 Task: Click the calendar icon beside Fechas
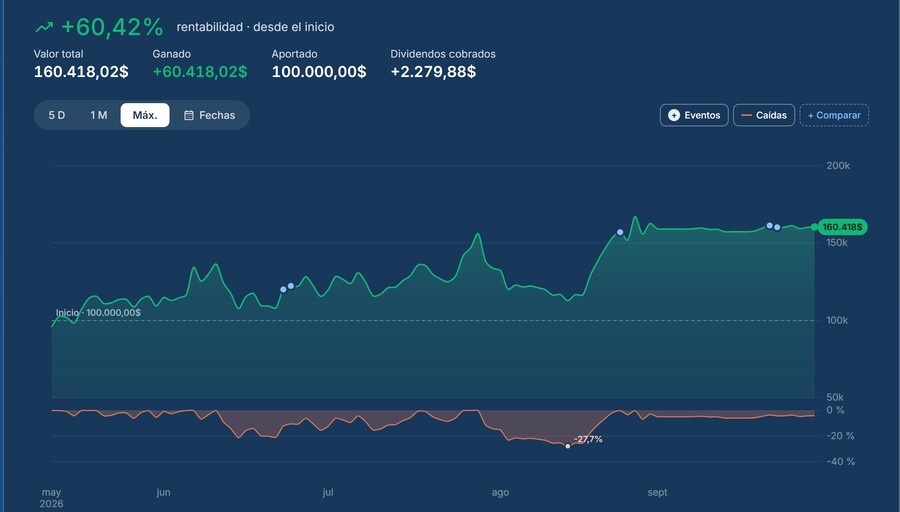pos(189,115)
